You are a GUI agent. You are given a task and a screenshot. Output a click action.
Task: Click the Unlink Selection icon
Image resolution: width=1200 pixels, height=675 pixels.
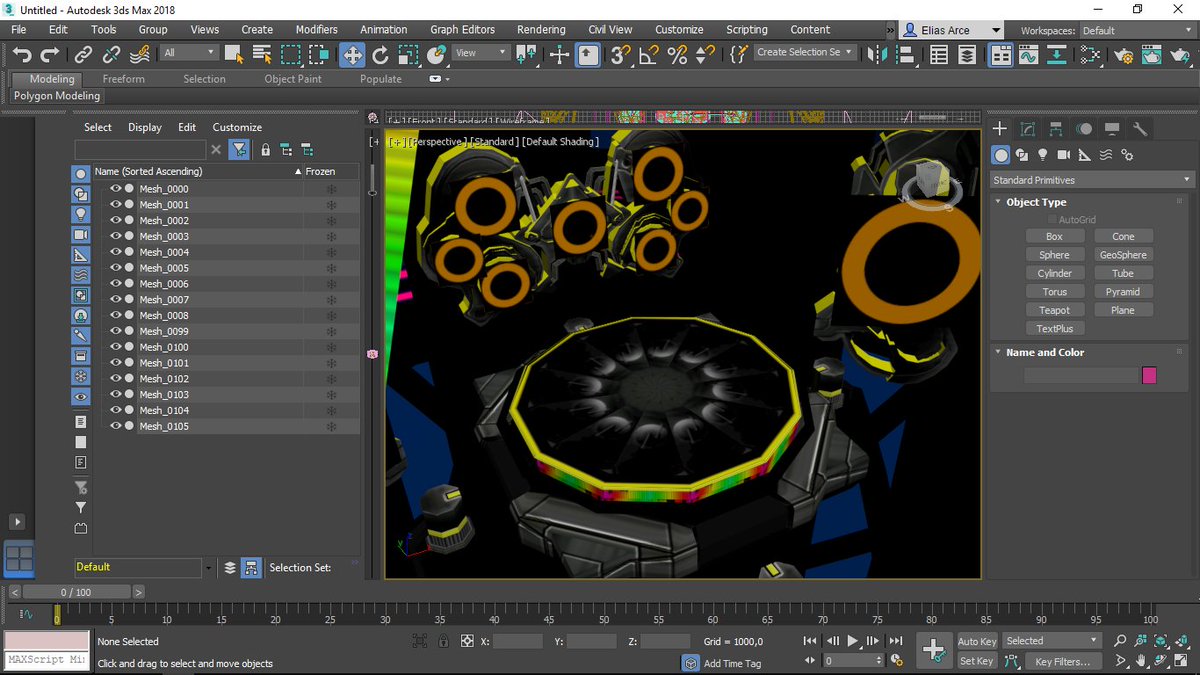pos(112,55)
